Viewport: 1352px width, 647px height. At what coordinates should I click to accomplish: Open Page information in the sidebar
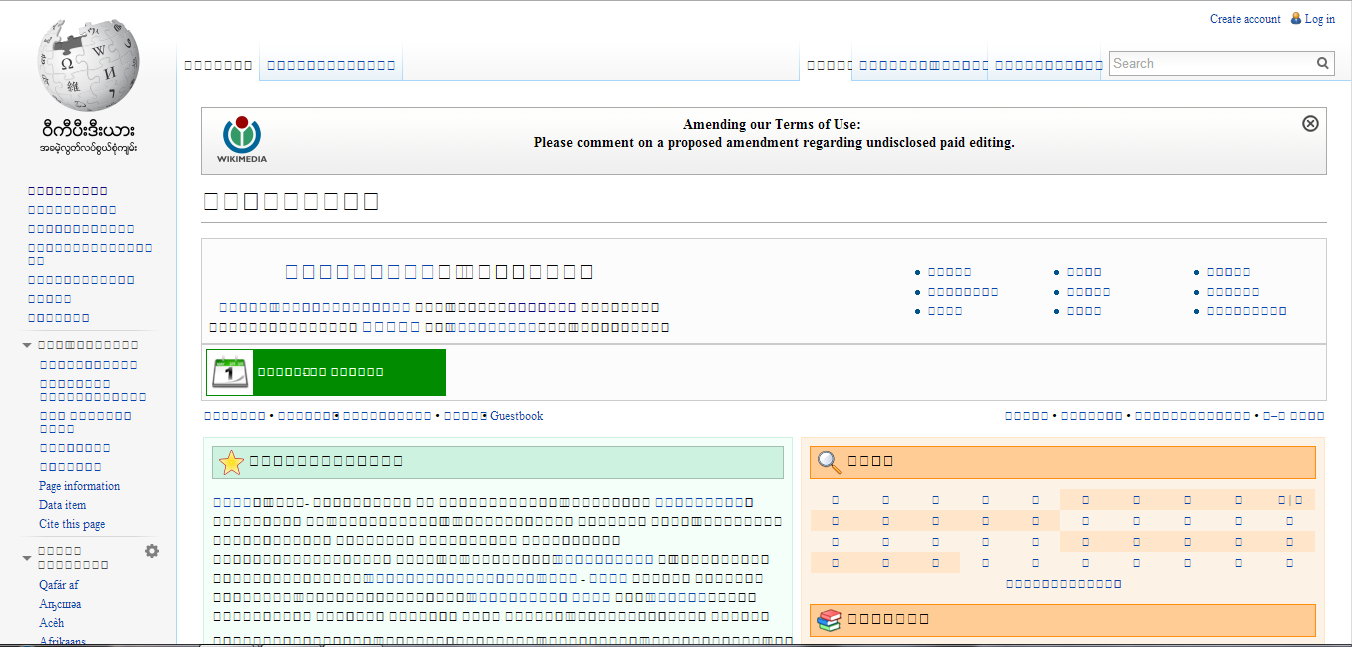coord(79,486)
